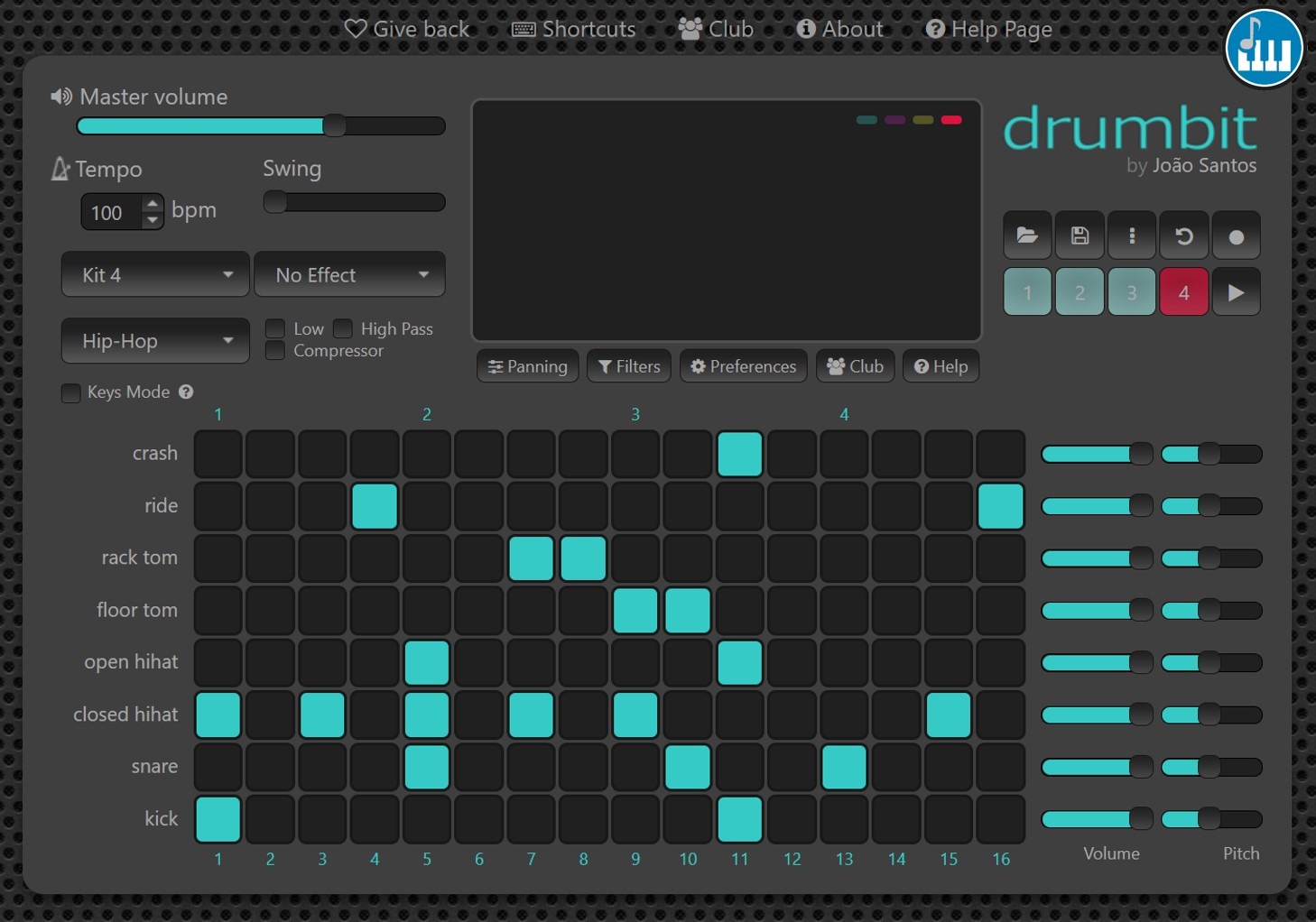This screenshot has height=922, width=1316.
Task: Open the Kit 4 dropdown
Action: click(155, 274)
